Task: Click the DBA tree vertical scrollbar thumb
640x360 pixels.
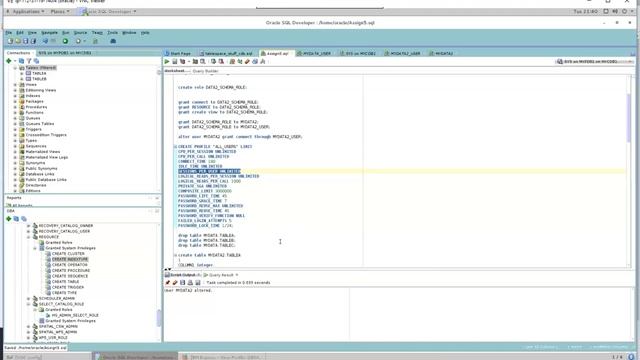Action: 159,318
